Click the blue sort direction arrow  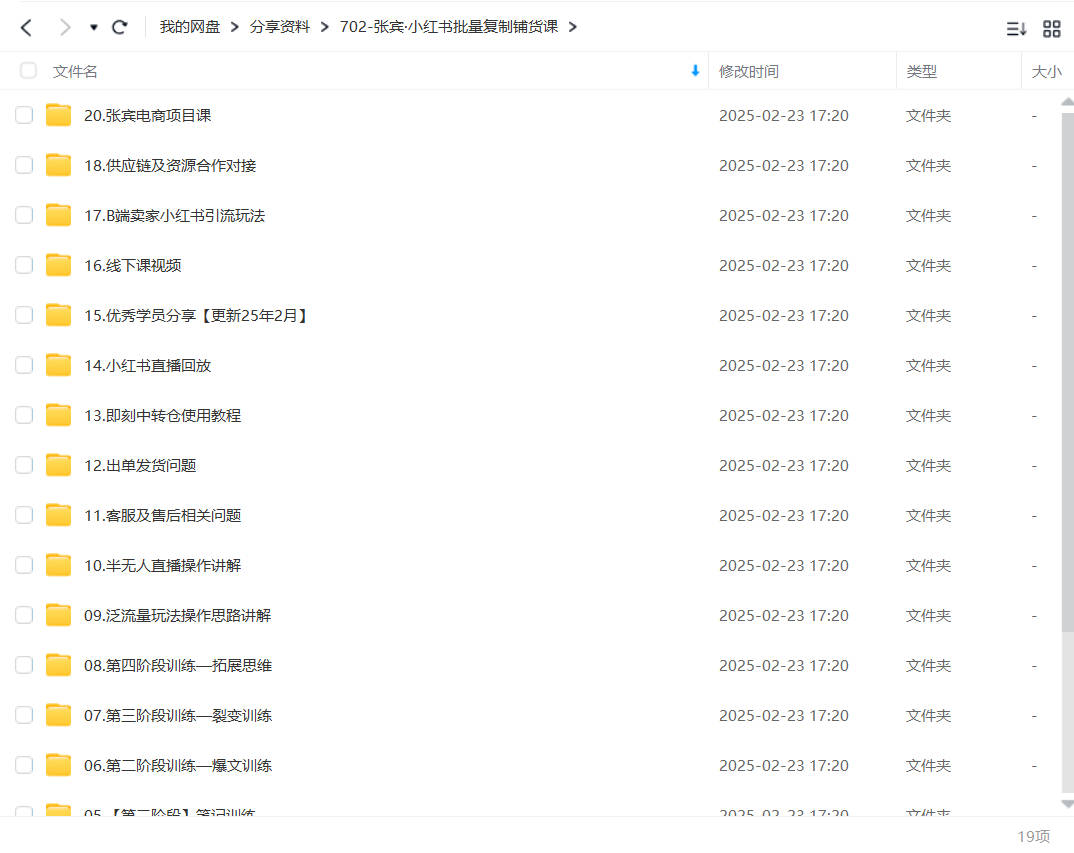pos(695,71)
